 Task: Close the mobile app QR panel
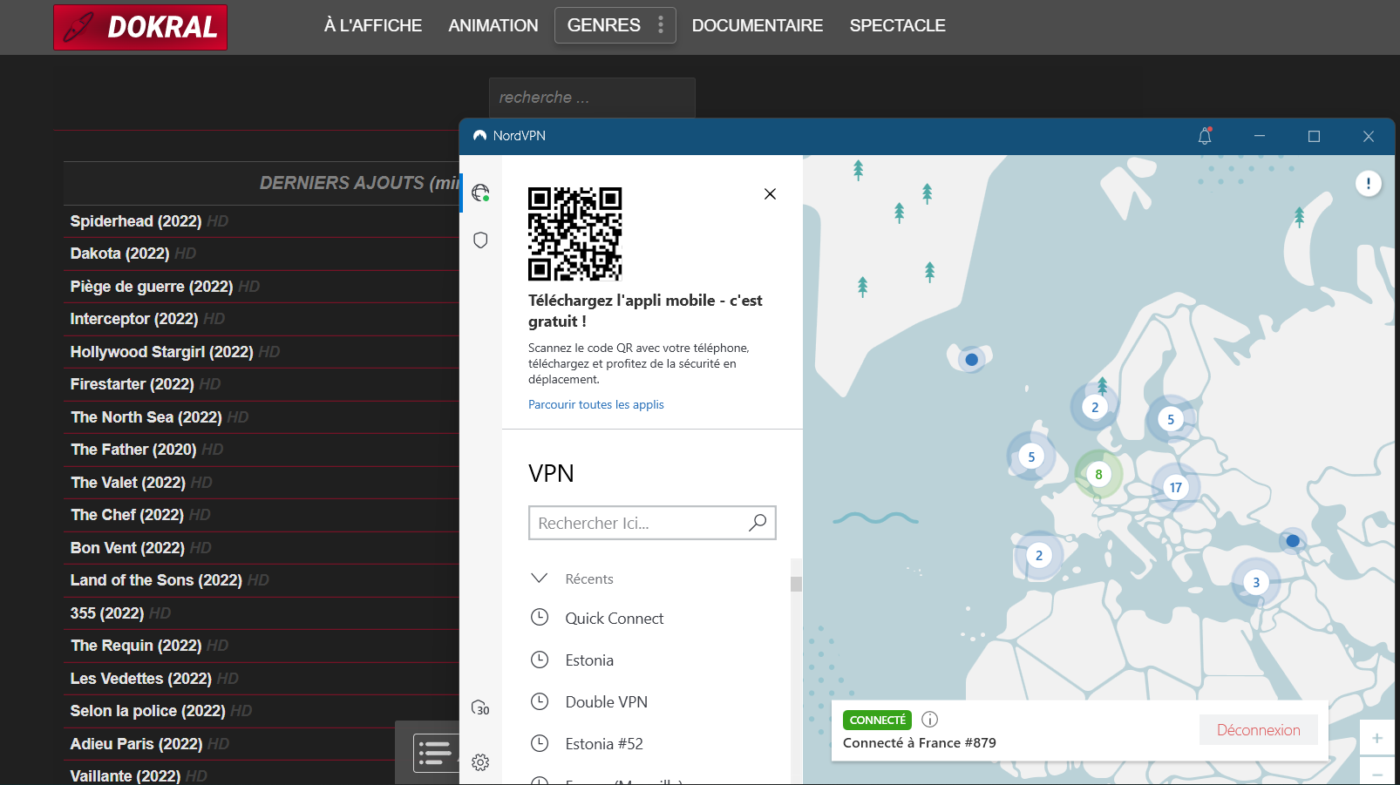click(770, 194)
